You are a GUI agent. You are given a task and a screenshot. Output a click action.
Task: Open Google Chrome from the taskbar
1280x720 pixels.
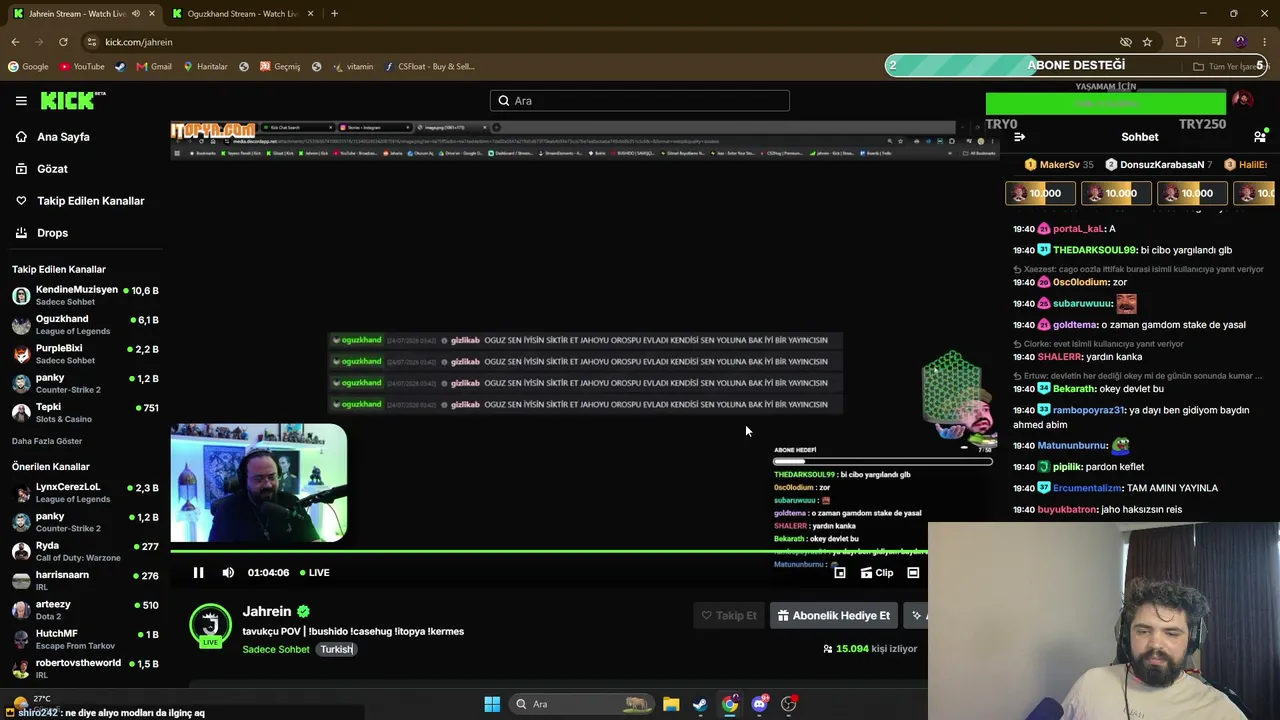click(x=730, y=704)
